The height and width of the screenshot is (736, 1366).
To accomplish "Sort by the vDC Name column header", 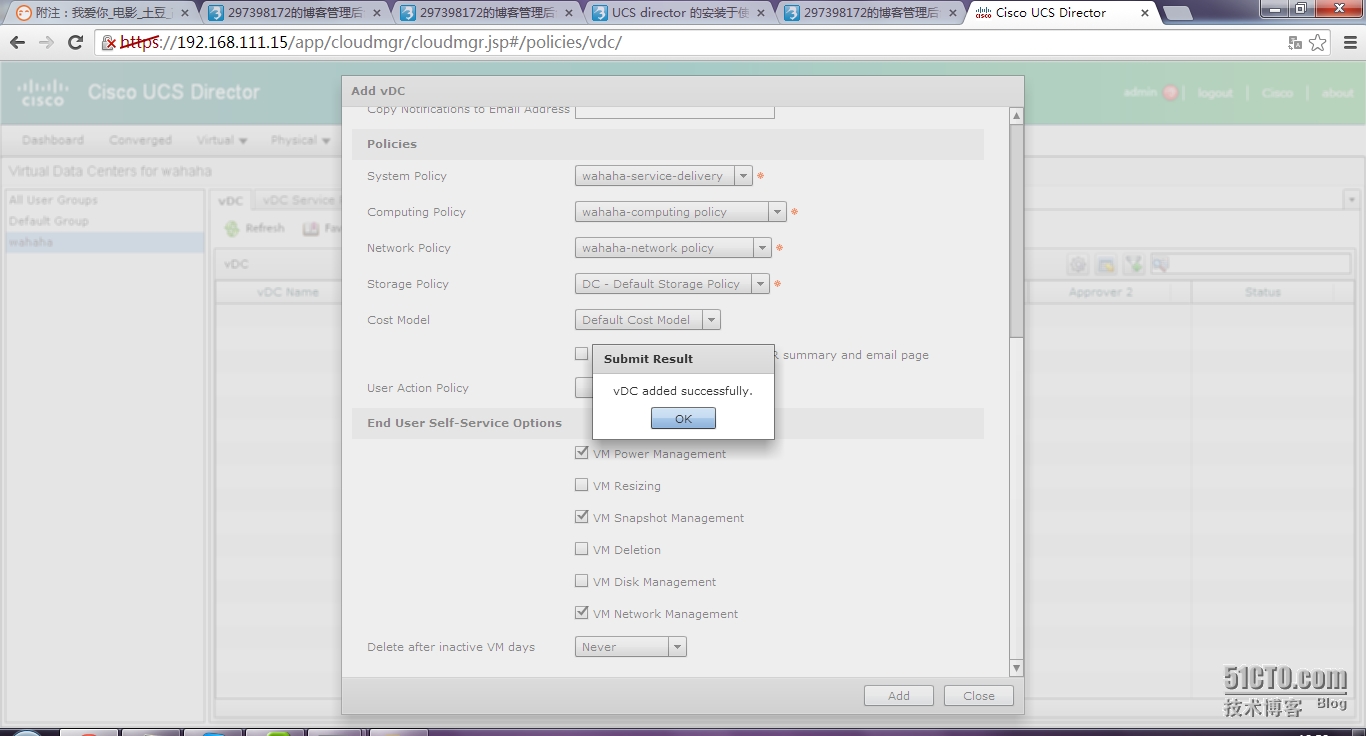I will coord(288,292).
